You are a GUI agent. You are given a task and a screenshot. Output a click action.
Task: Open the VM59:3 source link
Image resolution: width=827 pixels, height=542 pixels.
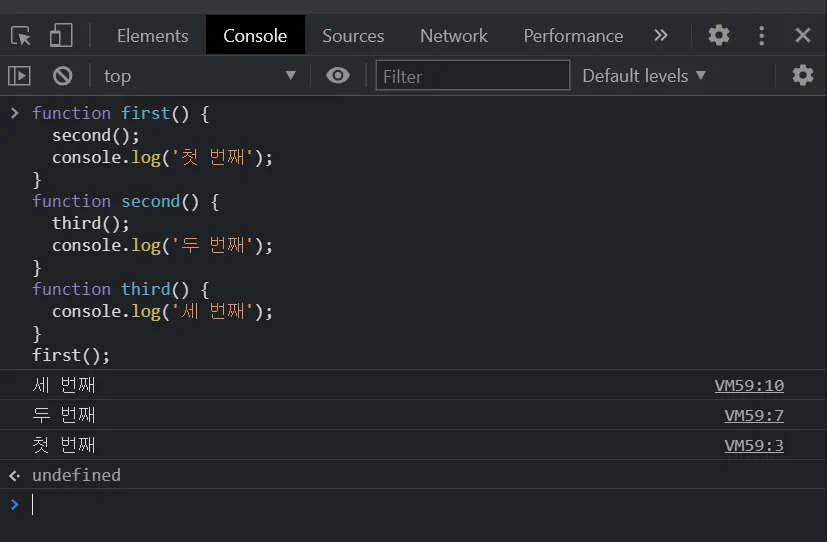coord(754,446)
